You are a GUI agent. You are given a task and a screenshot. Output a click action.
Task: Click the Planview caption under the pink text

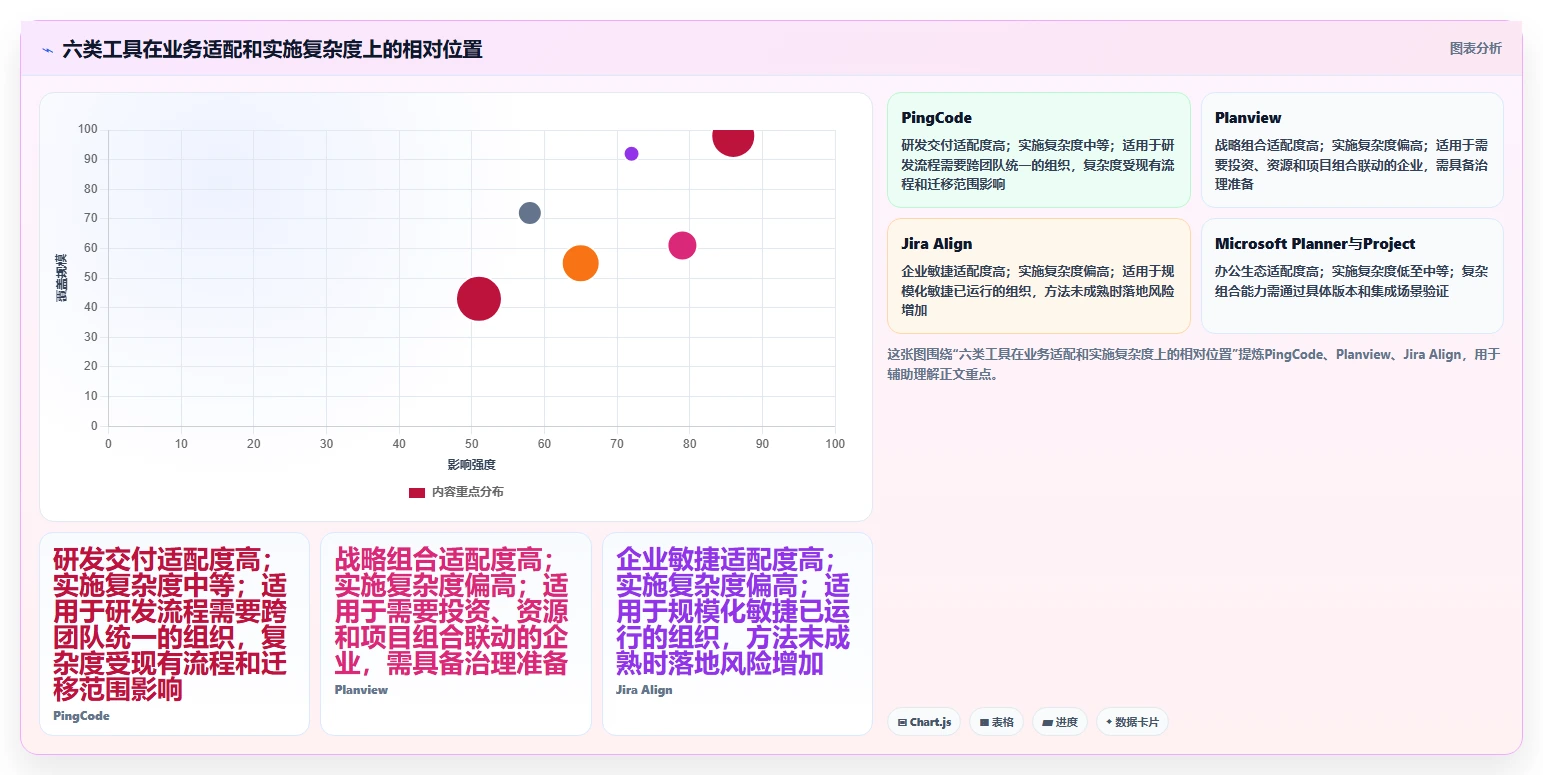(x=361, y=690)
